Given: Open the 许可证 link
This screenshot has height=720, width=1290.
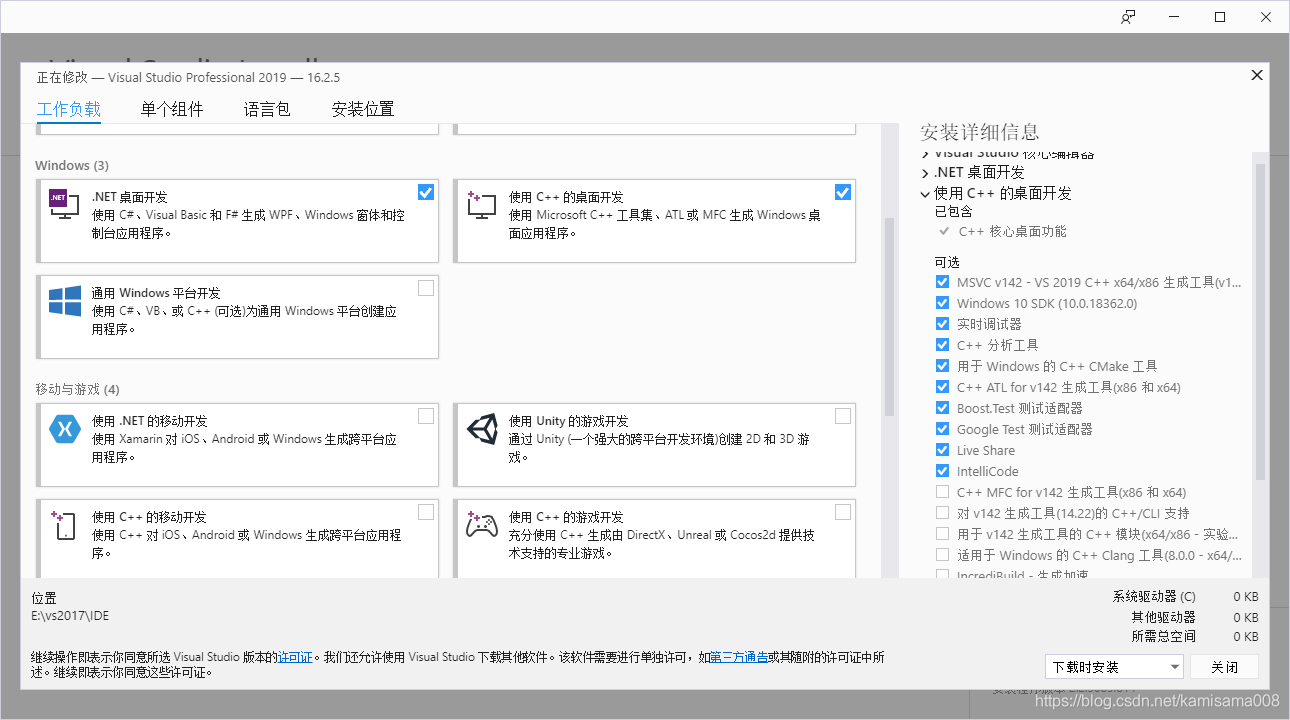Looking at the screenshot, I should tap(295, 657).
